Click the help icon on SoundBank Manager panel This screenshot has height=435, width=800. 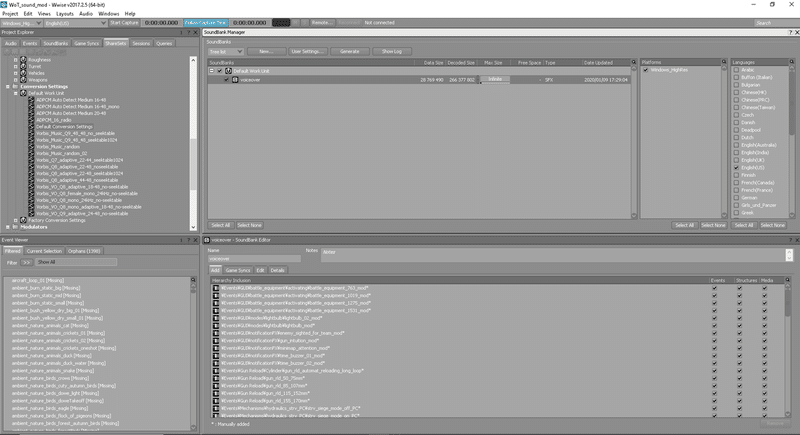[790, 32]
